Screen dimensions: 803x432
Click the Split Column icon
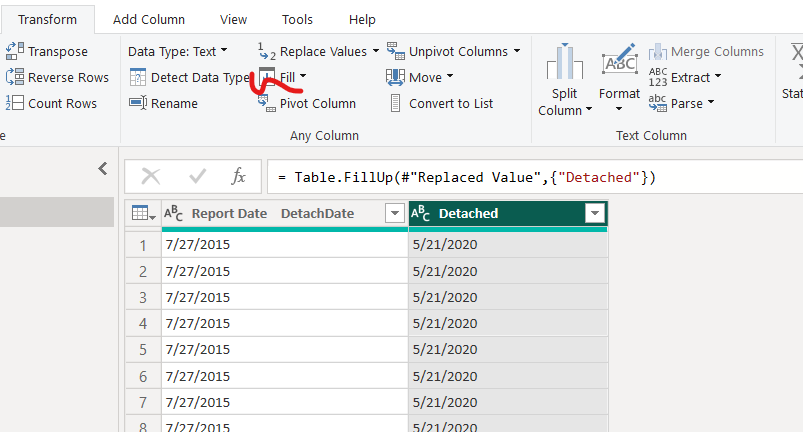click(x=564, y=61)
